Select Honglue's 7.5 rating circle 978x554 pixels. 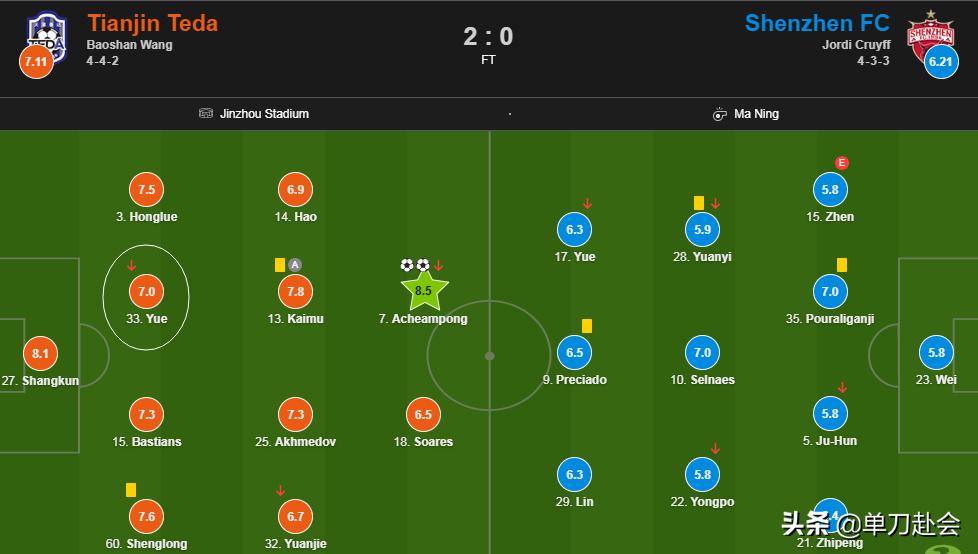[x=146, y=190]
